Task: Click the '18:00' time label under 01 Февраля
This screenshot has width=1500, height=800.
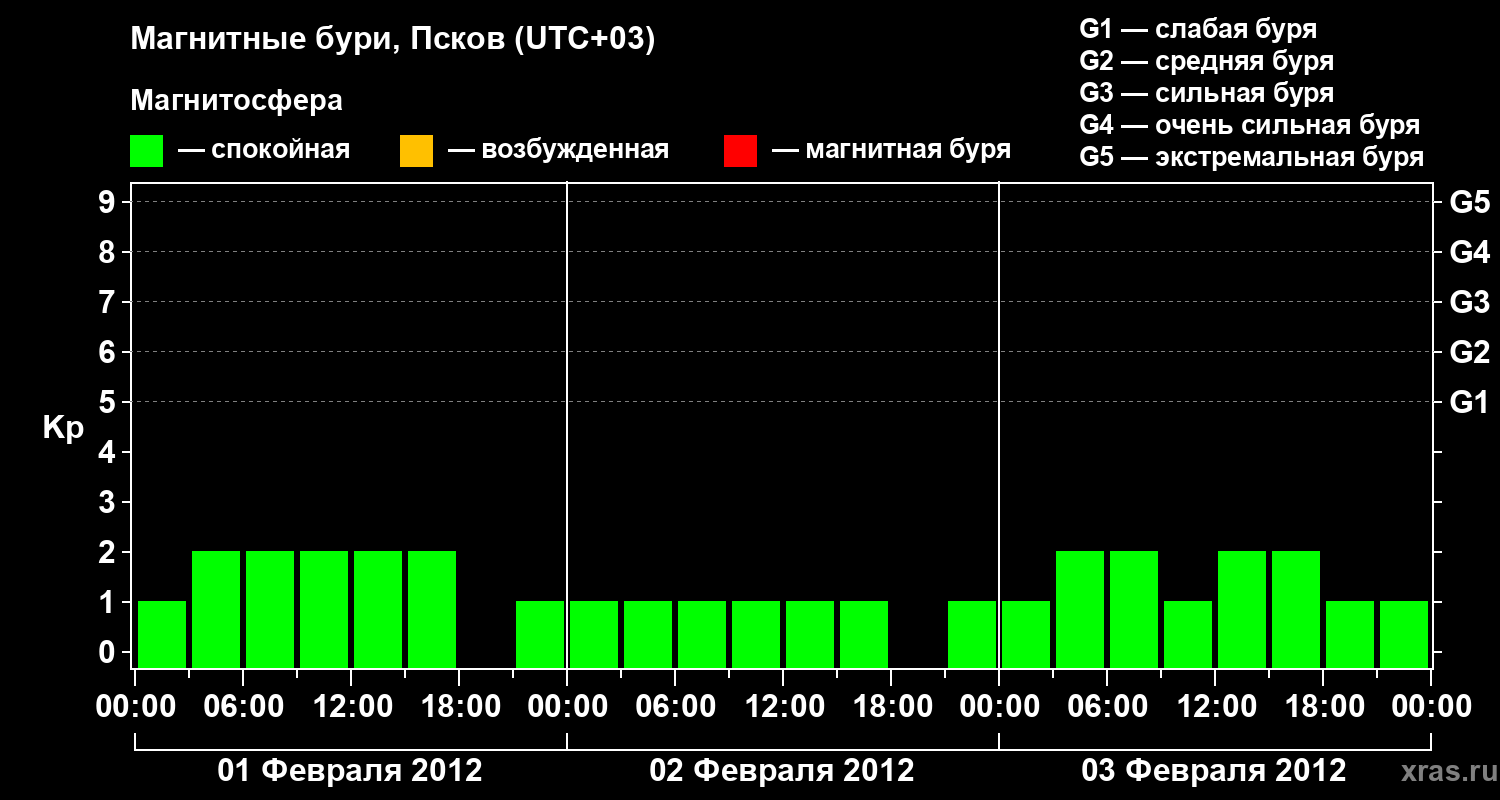Action: coord(459,707)
